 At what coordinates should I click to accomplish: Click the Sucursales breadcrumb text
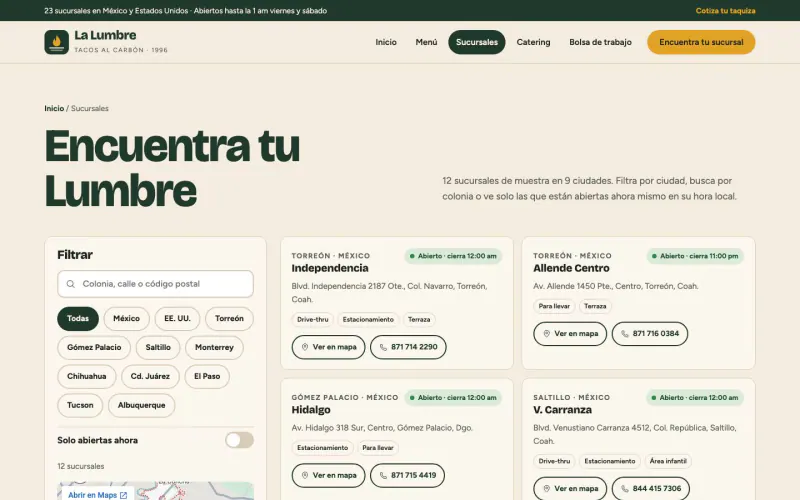[x=90, y=109]
